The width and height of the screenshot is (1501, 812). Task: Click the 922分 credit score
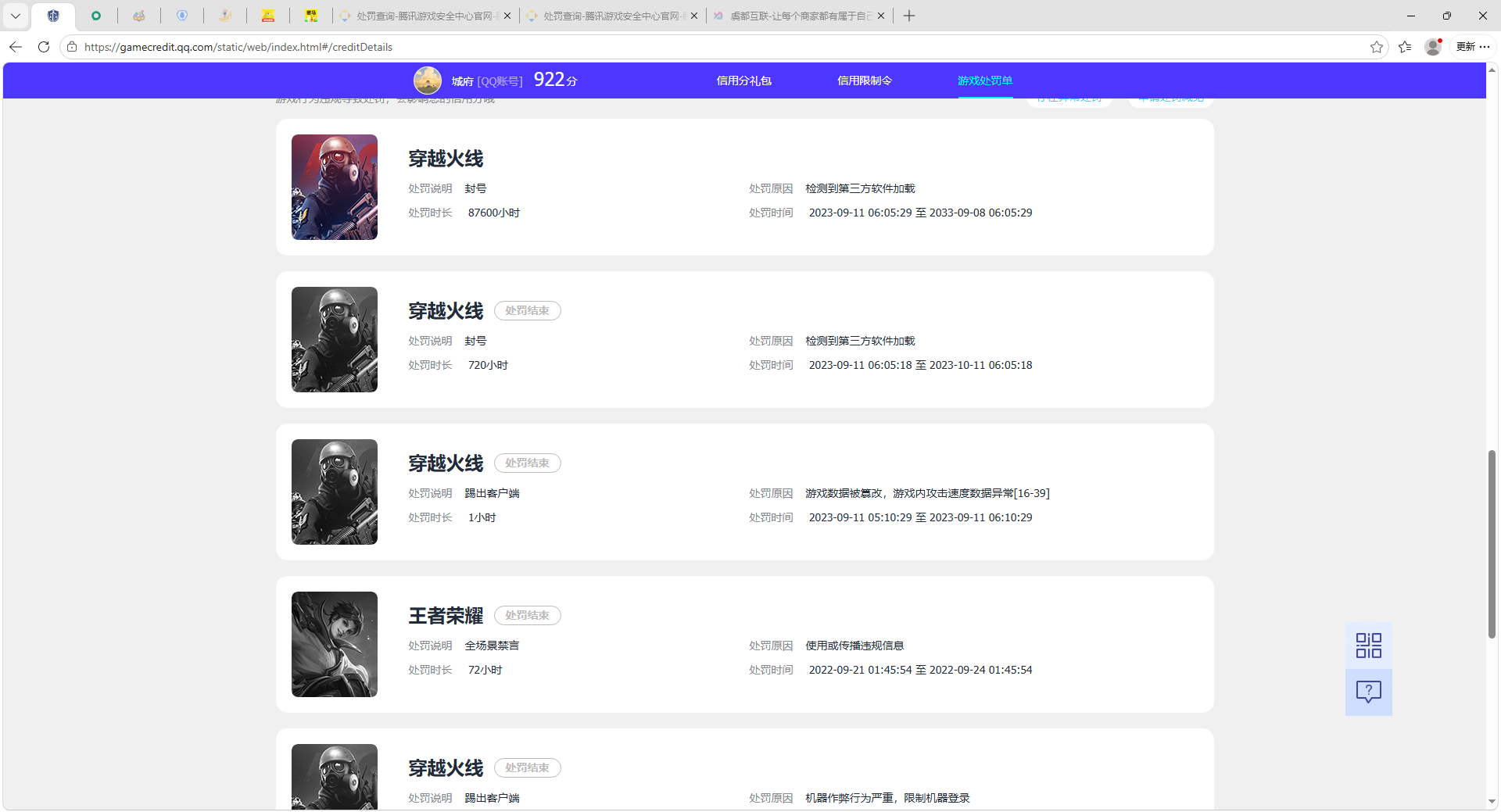556,80
